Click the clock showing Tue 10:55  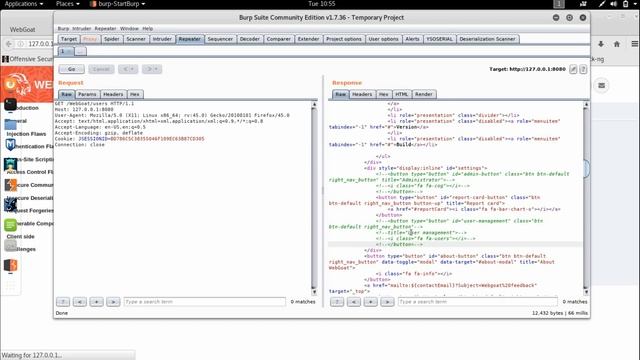(x=322, y=4)
